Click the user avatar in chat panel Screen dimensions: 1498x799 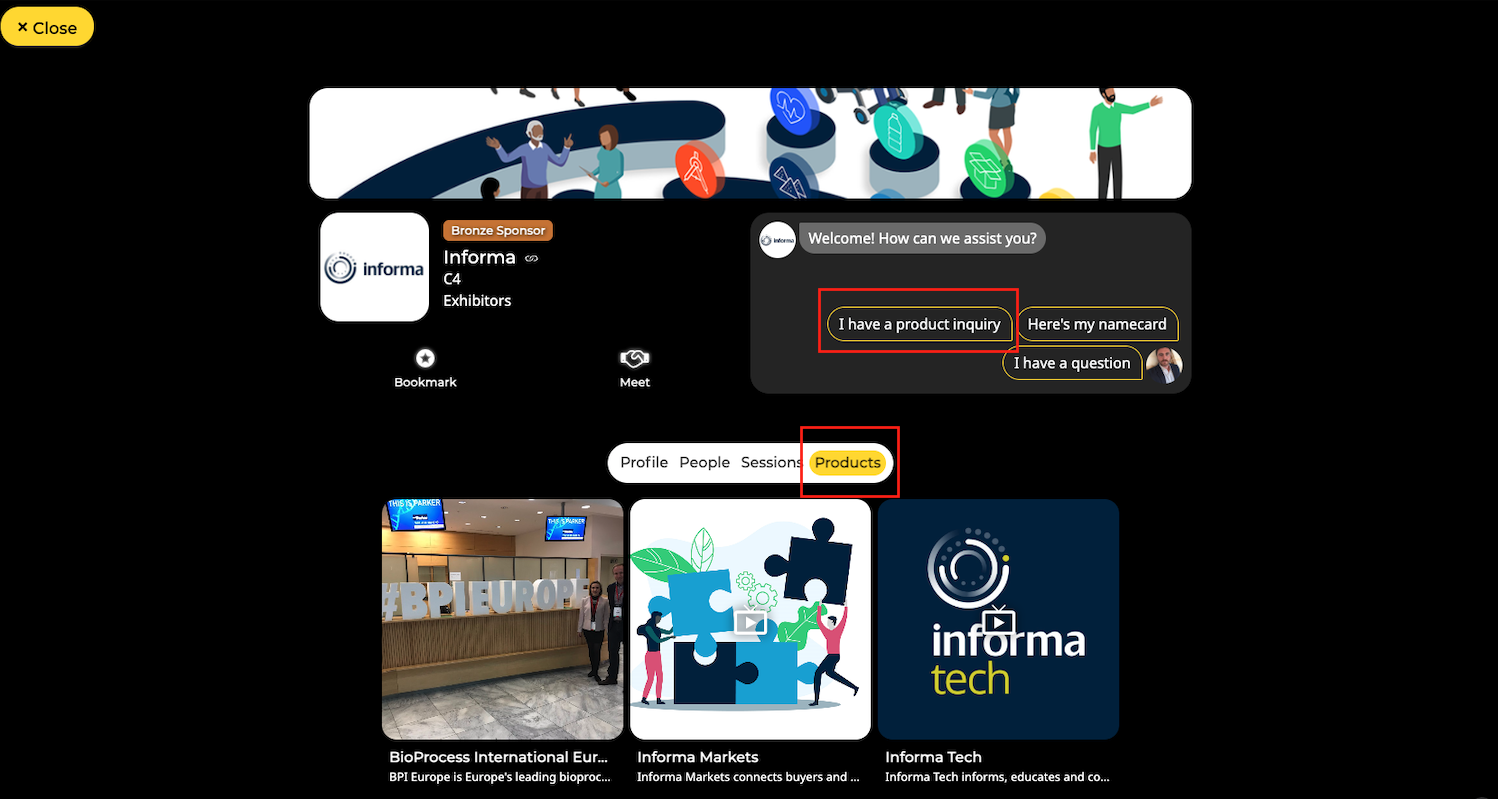click(1164, 365)
